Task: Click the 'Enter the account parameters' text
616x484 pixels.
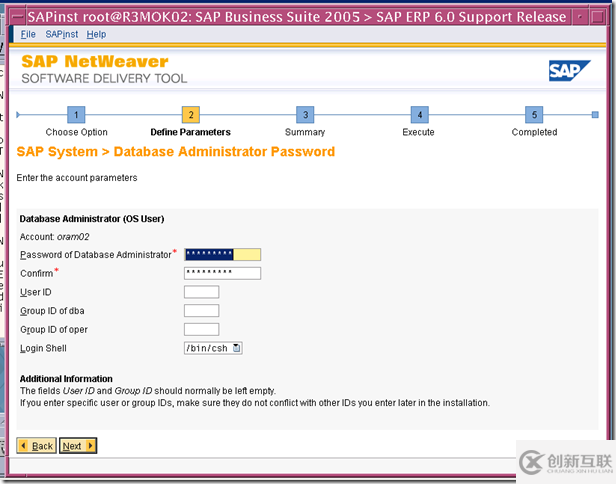Action: tap(77, 178)
